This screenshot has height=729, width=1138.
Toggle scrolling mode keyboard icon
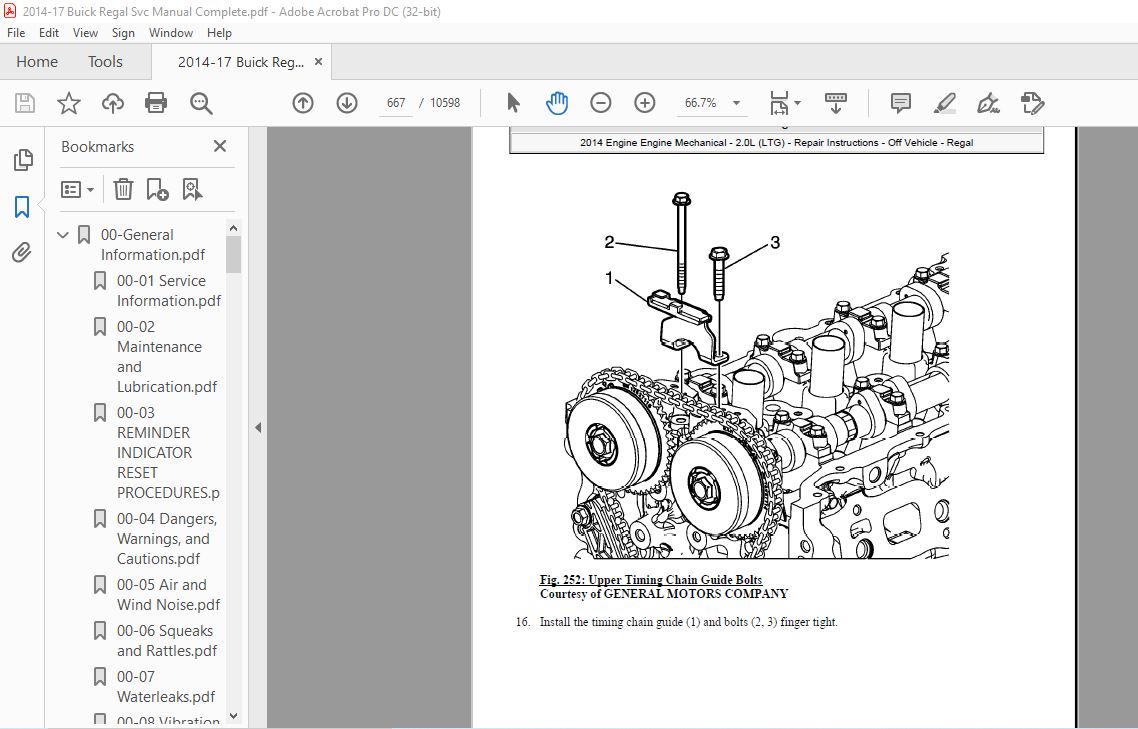click(835, 103)
